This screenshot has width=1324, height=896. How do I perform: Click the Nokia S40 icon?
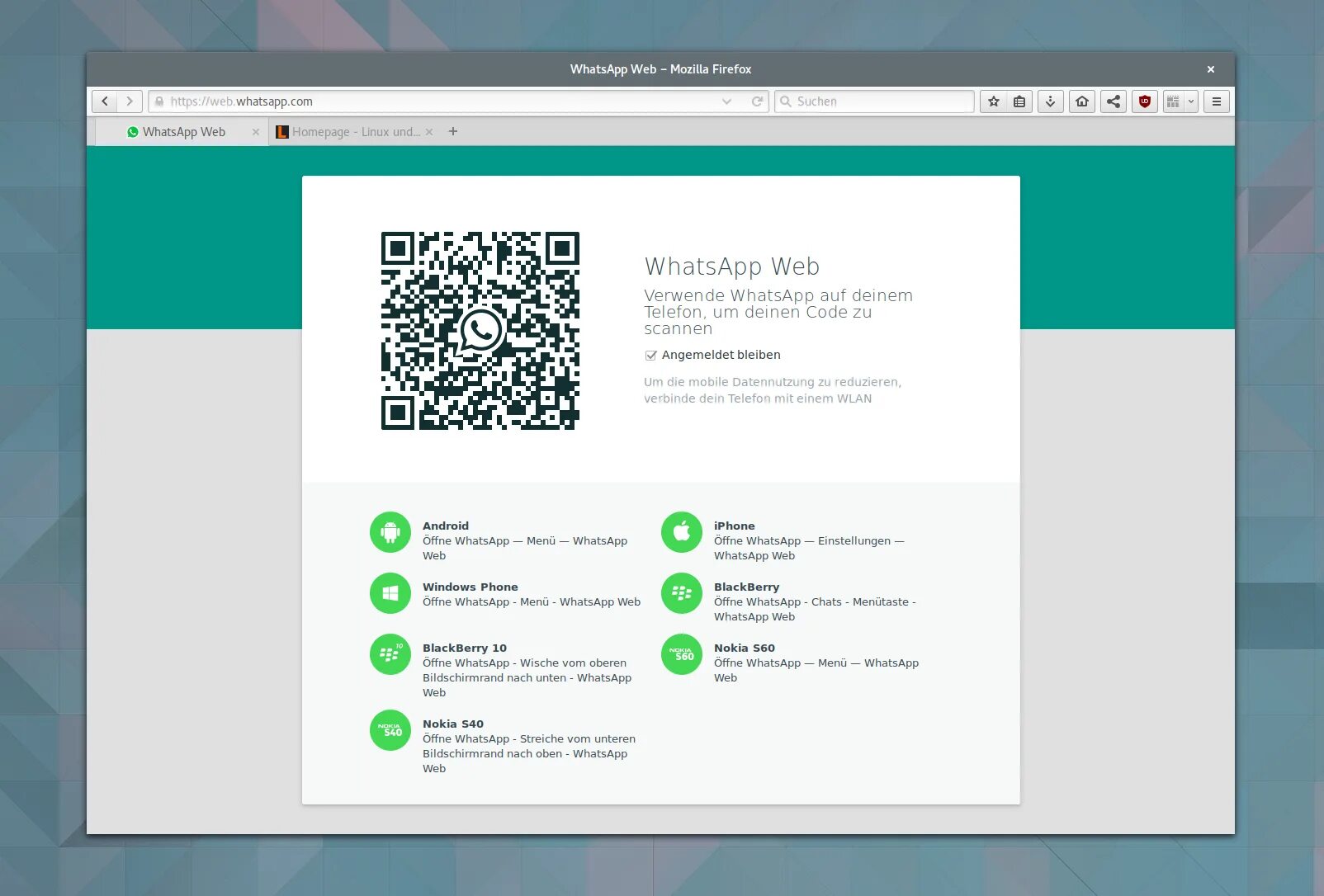click(390, 730)
